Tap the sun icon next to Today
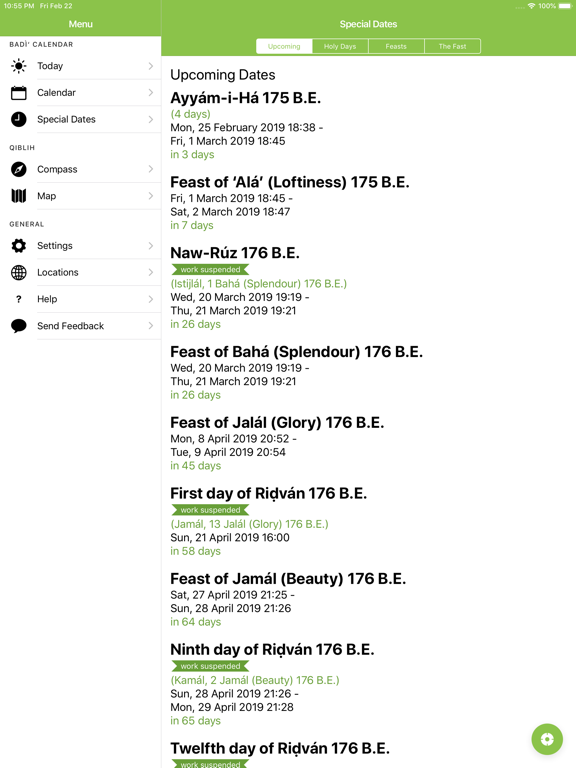This screenshot has height=768, width=576. (19, 66)
